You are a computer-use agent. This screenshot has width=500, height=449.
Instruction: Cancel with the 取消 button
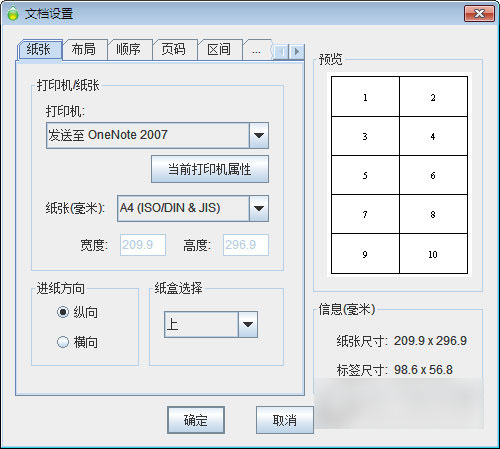point(285,420)
